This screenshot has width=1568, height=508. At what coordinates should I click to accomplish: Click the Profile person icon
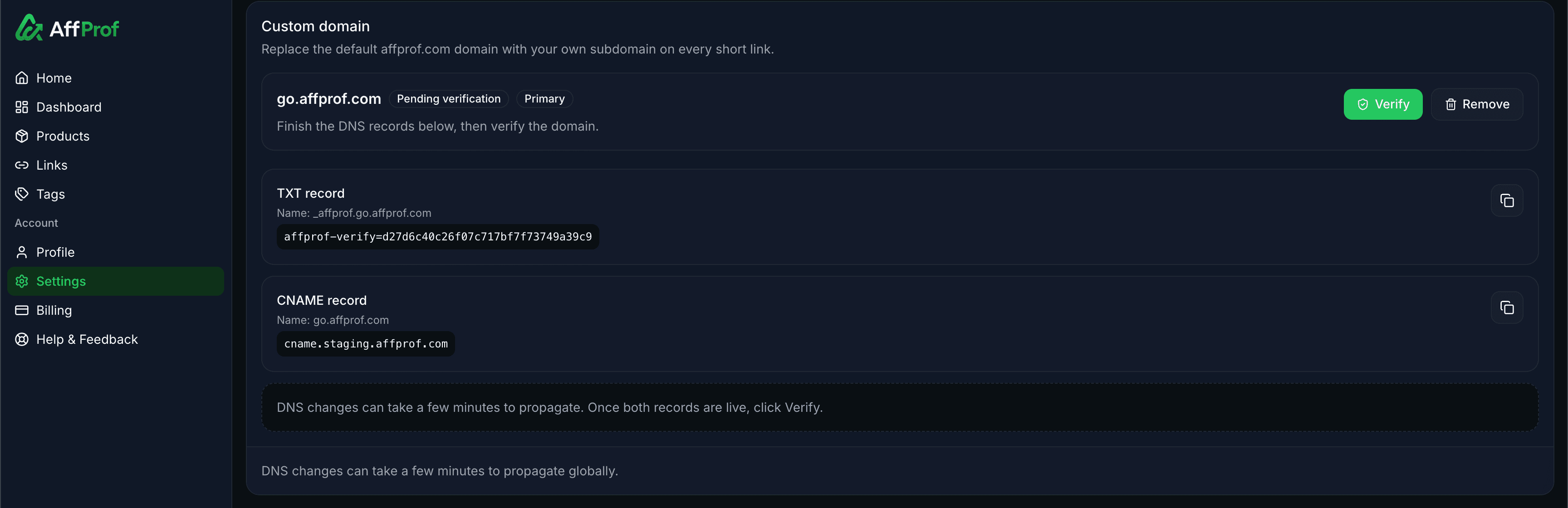(x=22, y=252)
